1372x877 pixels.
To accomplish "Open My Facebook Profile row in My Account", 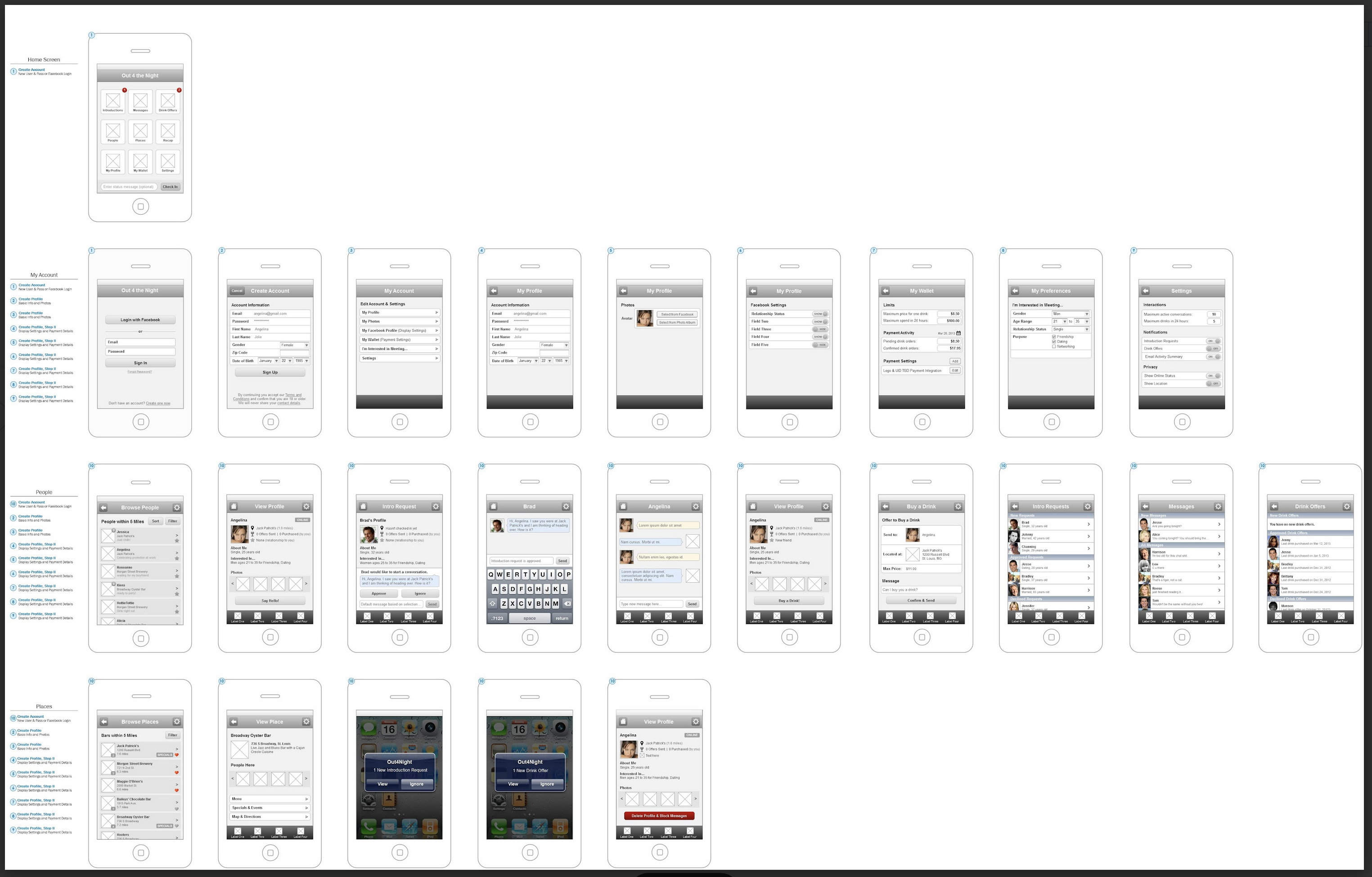I will click(x=400, y=331).
